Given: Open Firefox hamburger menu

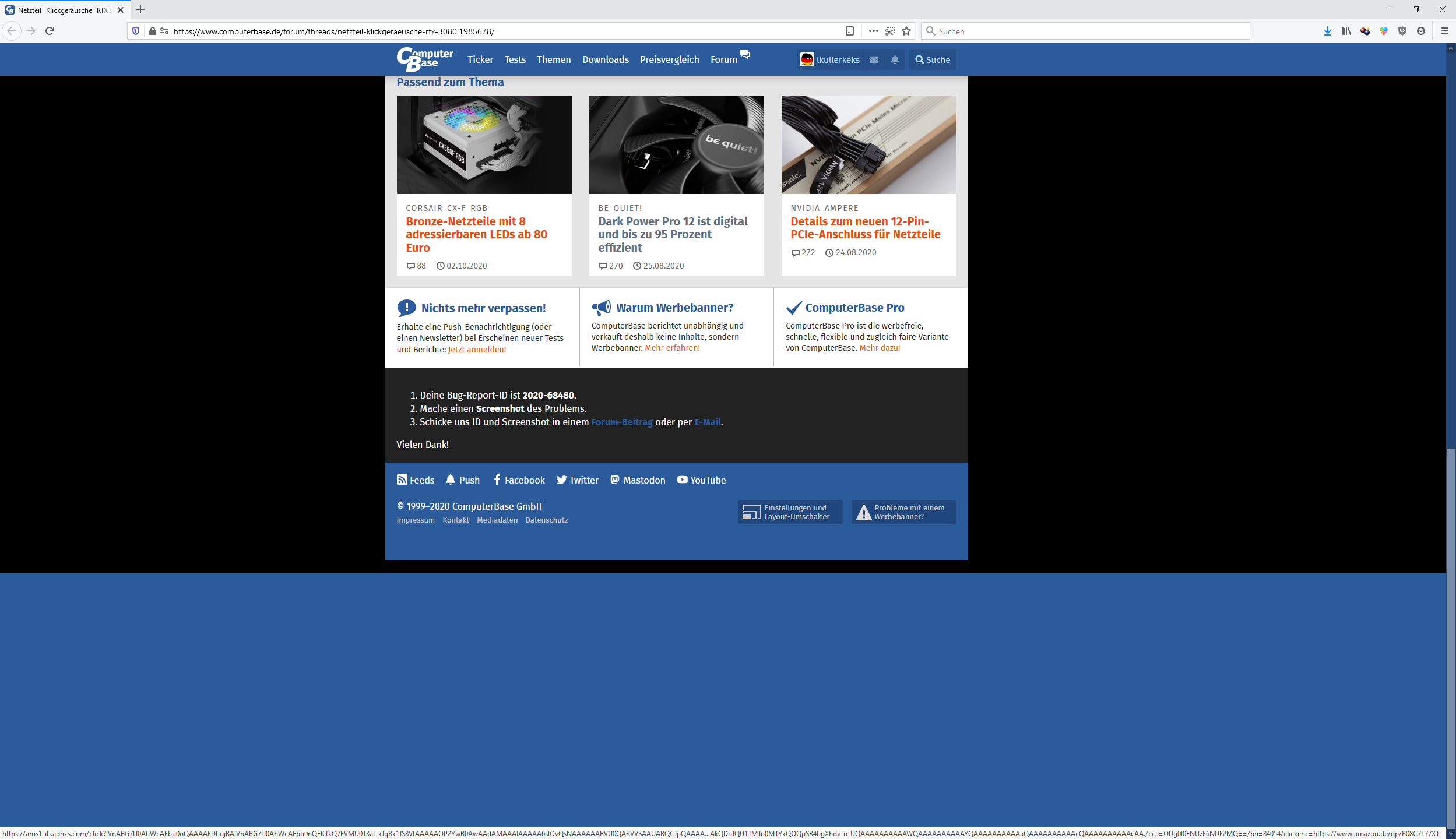Looking at the screenshot, I should pyautogui.click(x=1444, y=31).
